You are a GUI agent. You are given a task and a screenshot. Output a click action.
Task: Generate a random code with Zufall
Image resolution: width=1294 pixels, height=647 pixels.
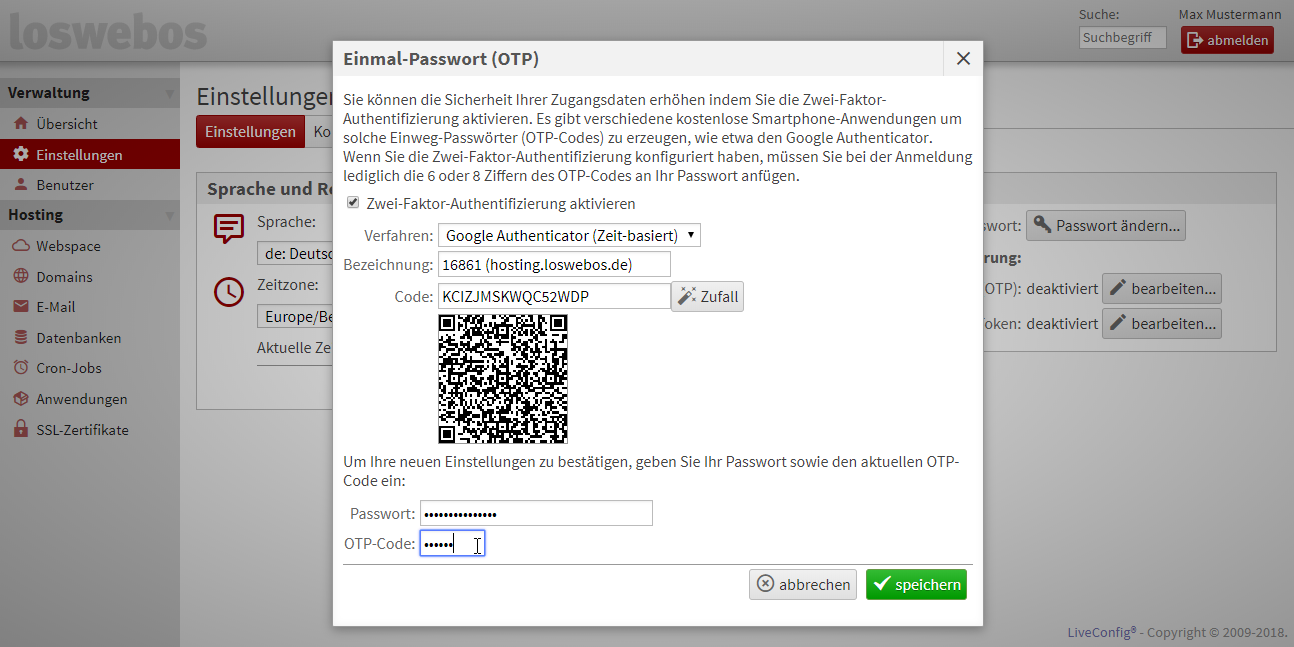[707, 296]
